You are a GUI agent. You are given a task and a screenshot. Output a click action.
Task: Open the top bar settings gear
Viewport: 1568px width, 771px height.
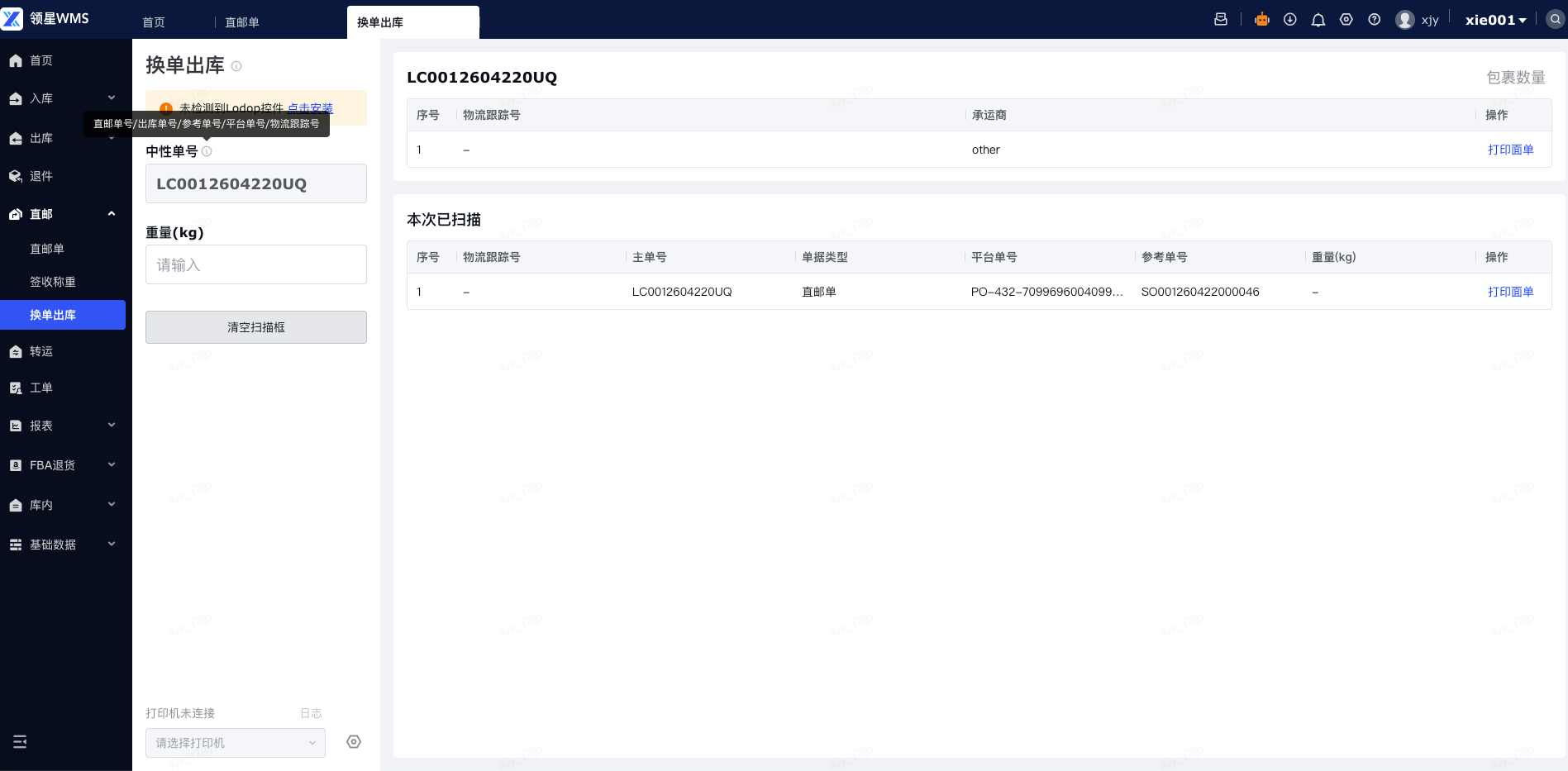coord(1346,20)
